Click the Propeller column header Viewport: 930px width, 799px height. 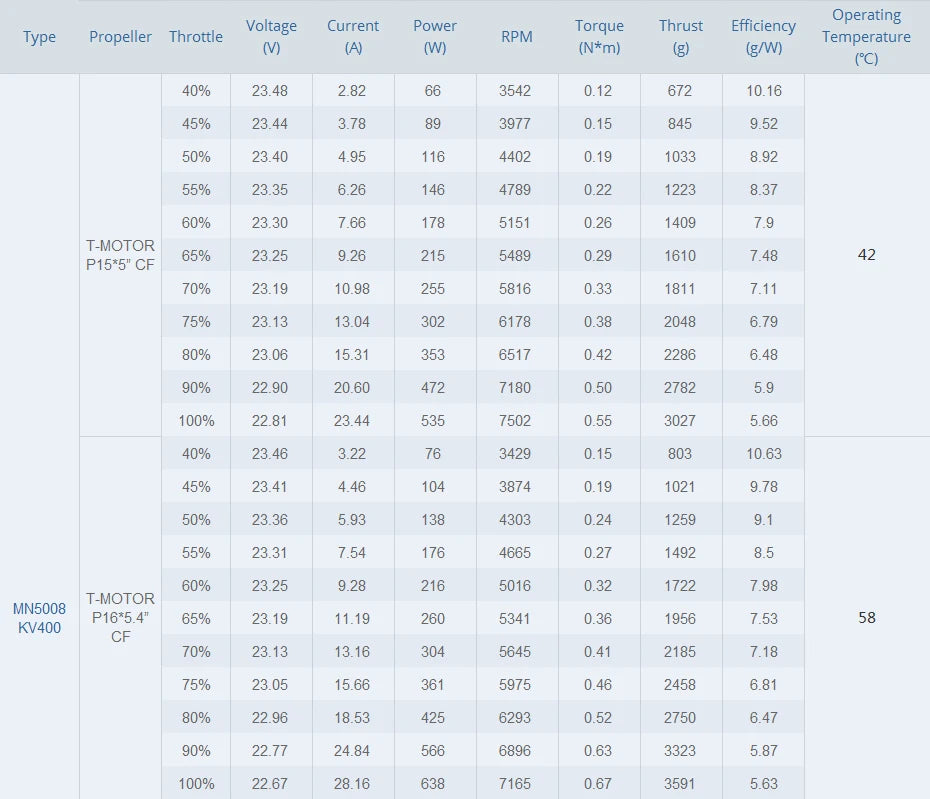(120, 37)
